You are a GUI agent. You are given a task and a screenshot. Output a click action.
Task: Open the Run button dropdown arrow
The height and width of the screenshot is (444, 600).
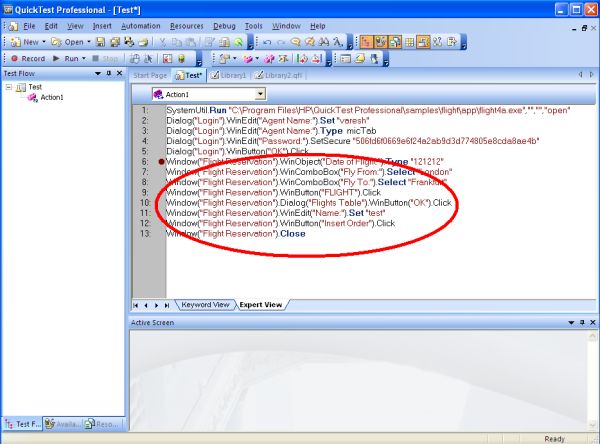(x=84, y=58)
